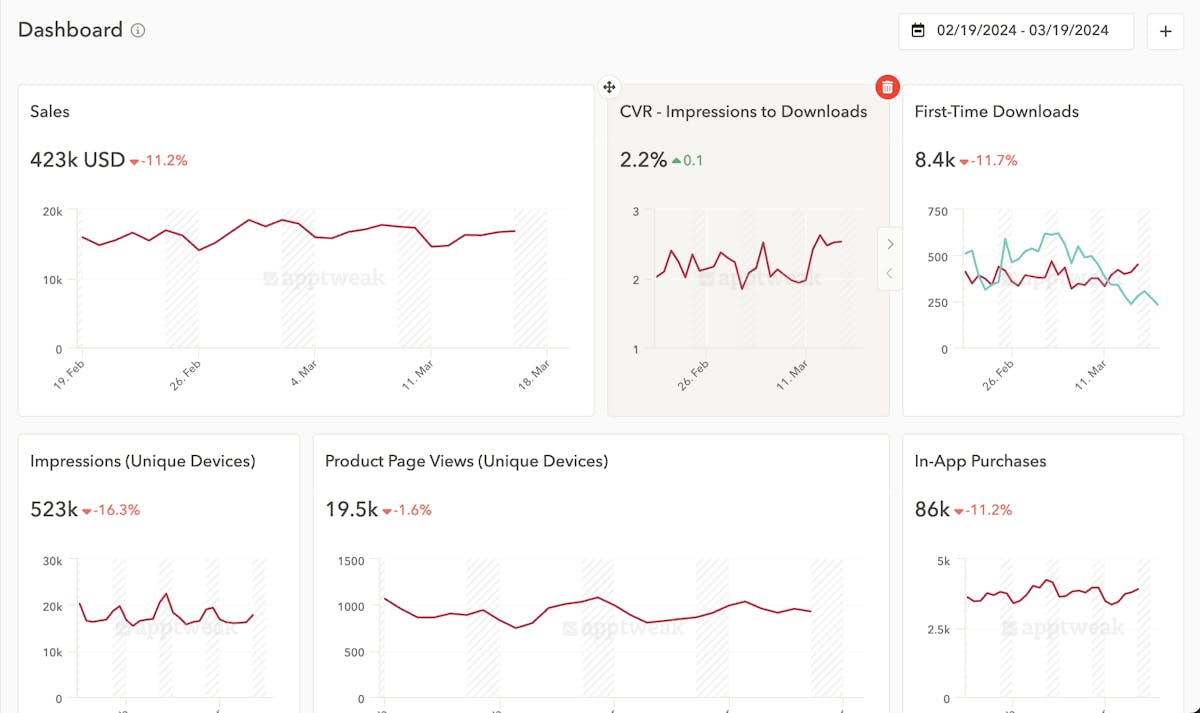The height and width of the screenshot is (713, 1200).
Task: Click Product Page Views (Unique Devices) title
Action: [466, 461]
